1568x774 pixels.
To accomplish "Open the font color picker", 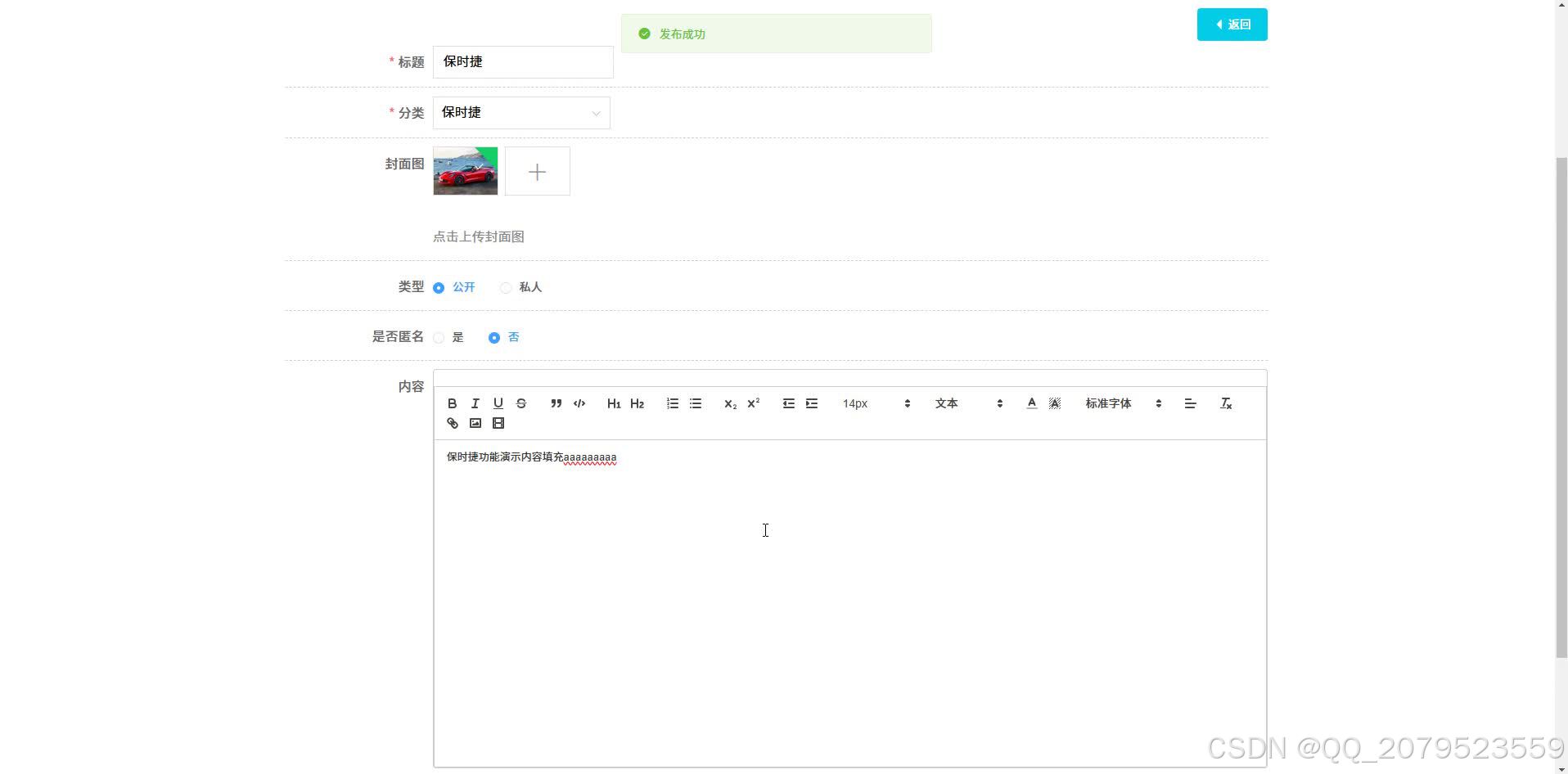I will click(x=1032, y=403).
